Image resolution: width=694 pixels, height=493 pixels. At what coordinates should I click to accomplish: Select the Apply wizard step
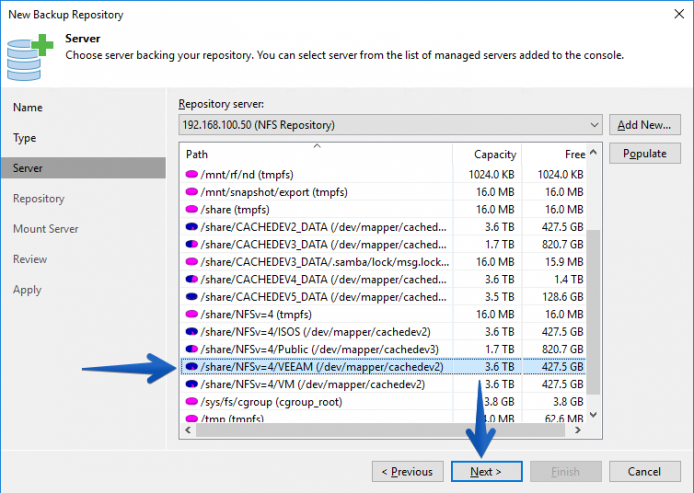(27, 290)
